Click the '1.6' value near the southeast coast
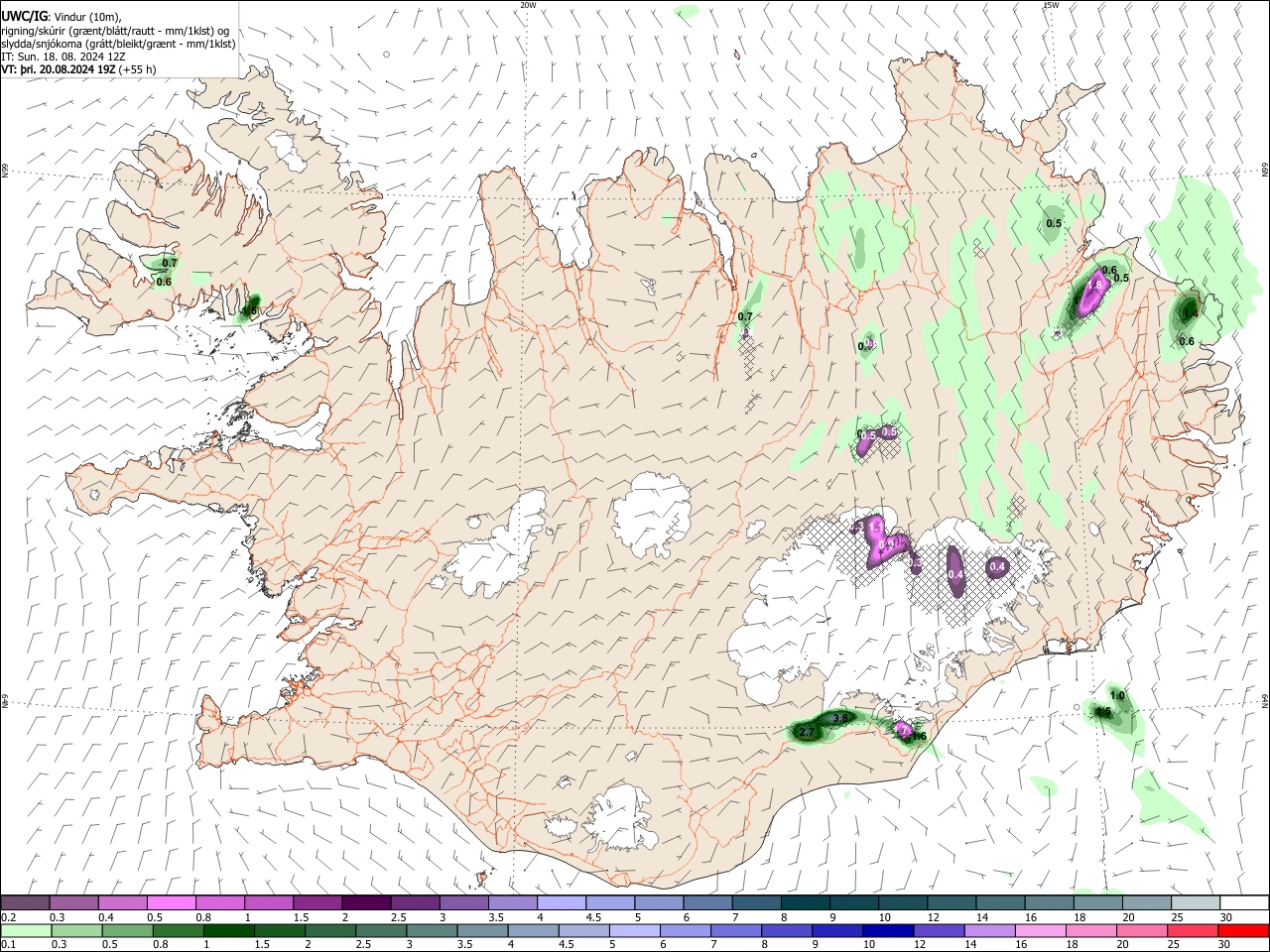Viewport: 1270px width, 952px height. pyautogui.click(x=918, y=736)
